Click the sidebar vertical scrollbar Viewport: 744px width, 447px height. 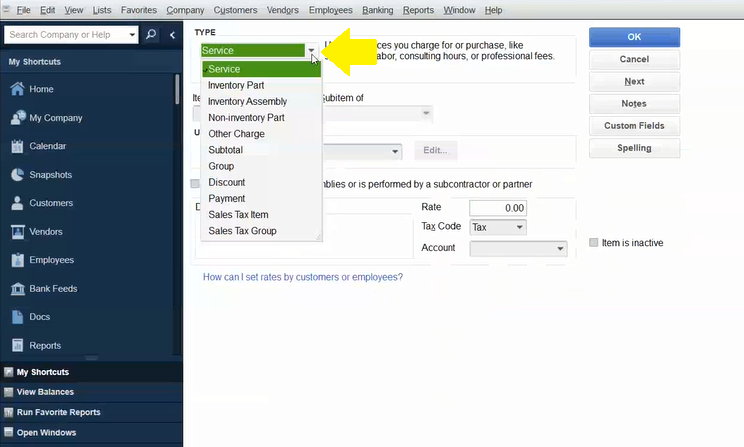pos(177,89)
